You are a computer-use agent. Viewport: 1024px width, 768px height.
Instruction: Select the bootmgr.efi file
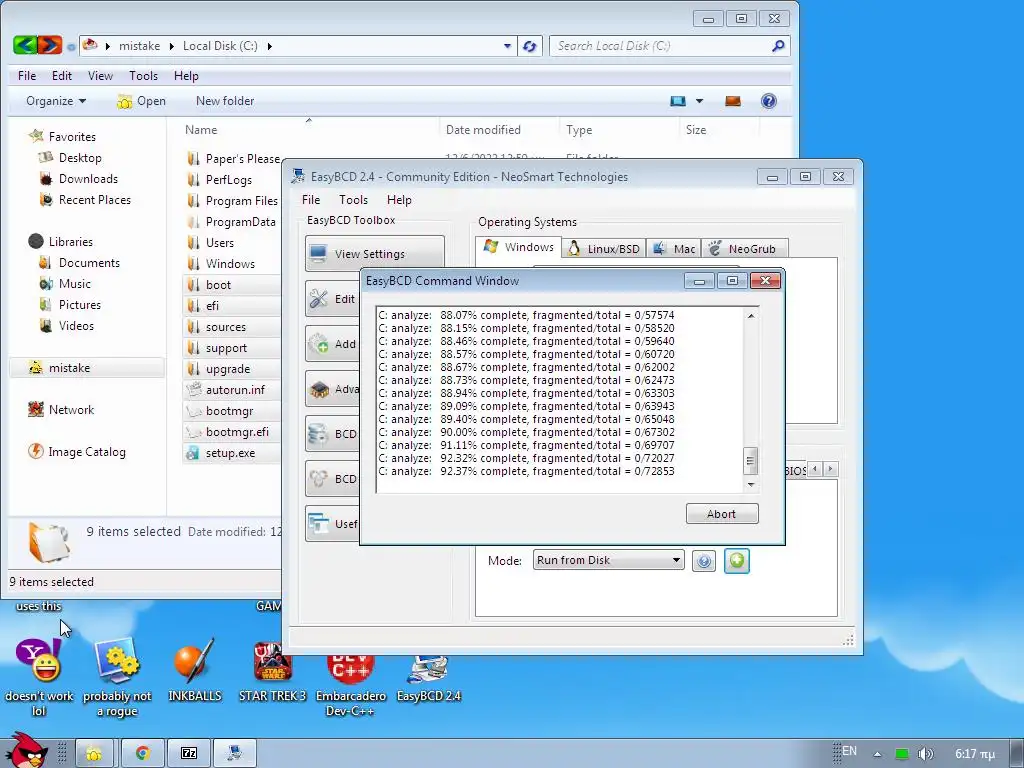236,432
